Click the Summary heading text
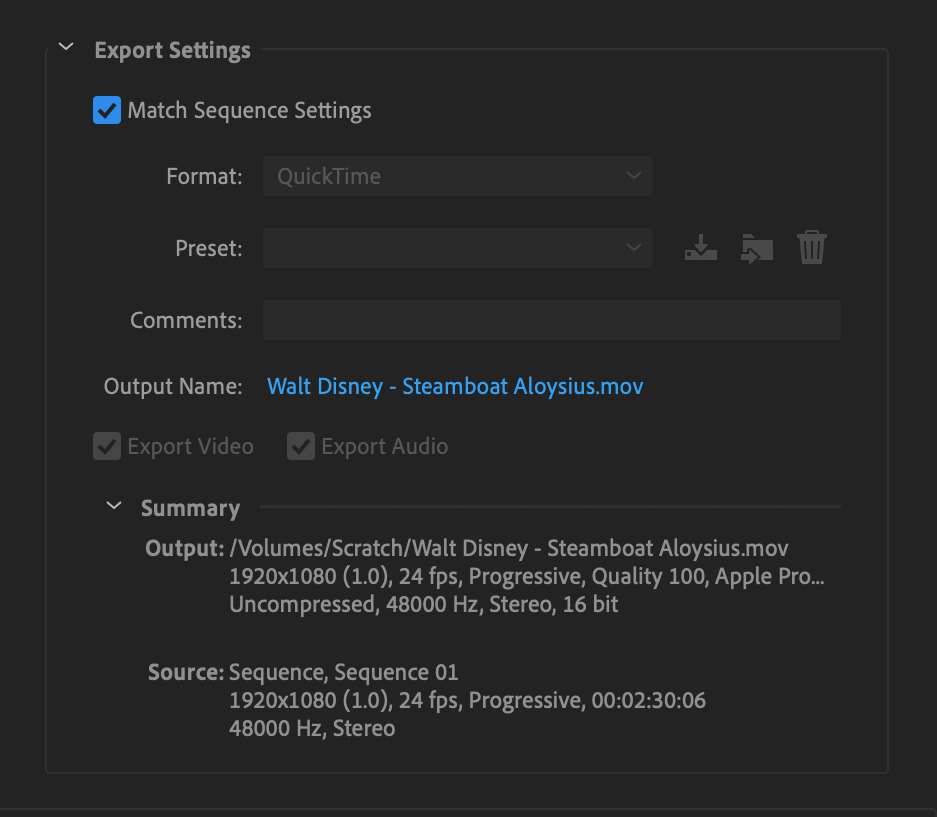This screenshot has height=817, width=937. tap(190, 508)
